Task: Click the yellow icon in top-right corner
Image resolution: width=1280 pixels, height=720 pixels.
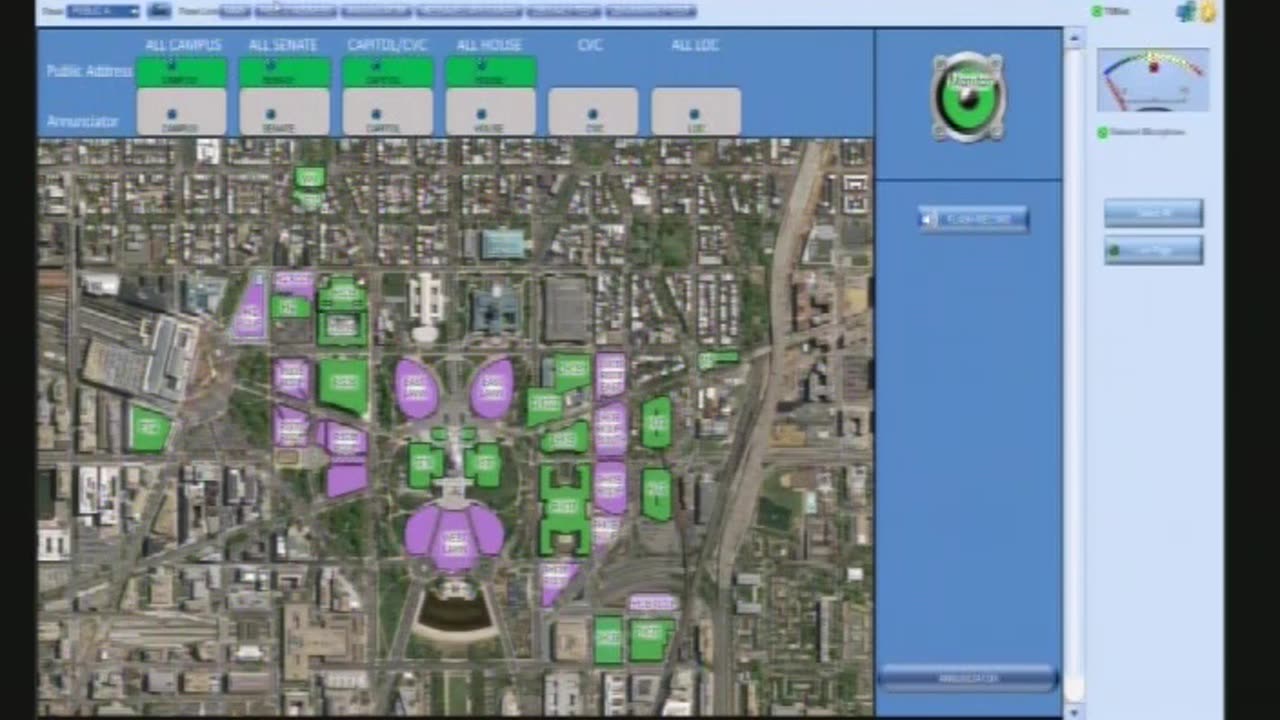Action: (x=1208, y=11)
